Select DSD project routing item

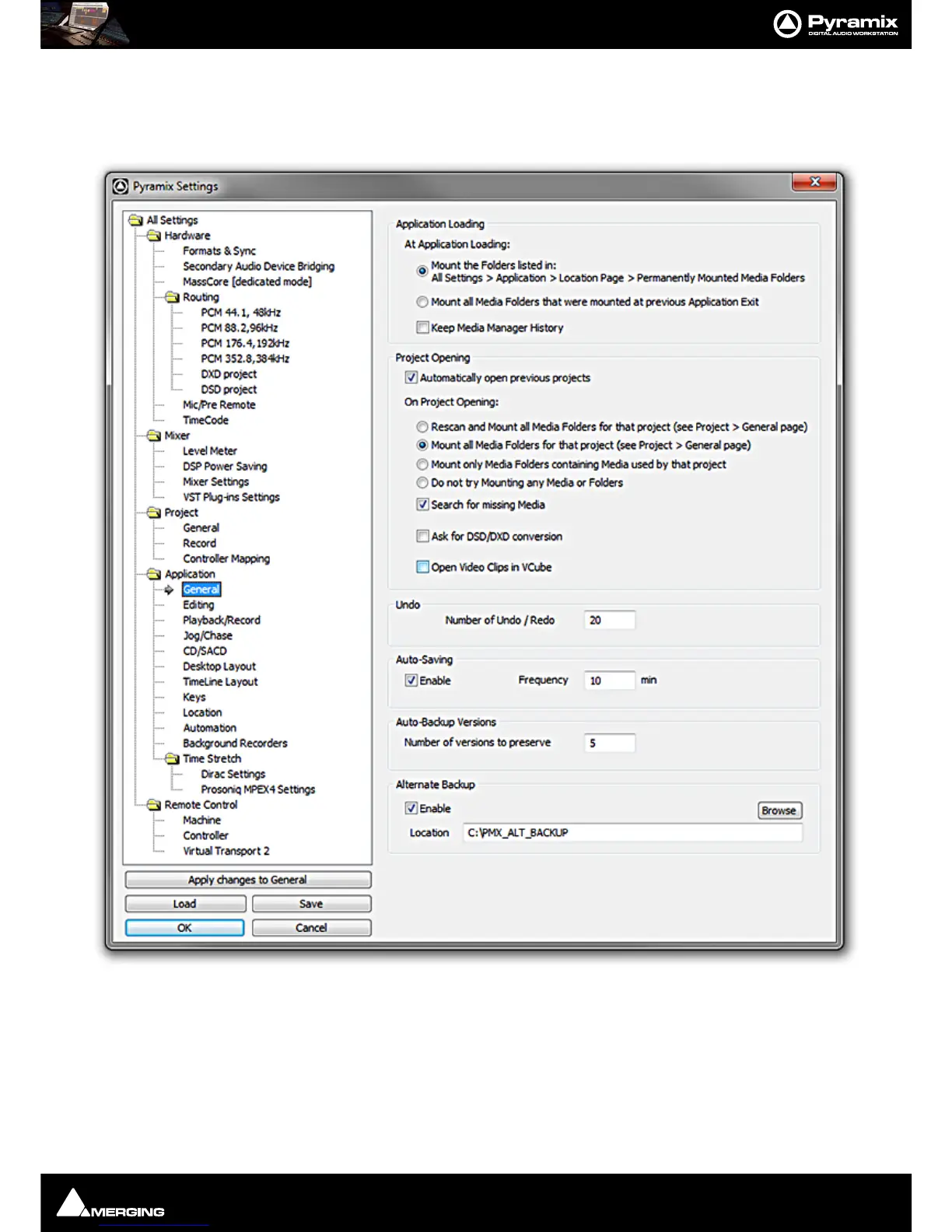(x=229, y=390)
